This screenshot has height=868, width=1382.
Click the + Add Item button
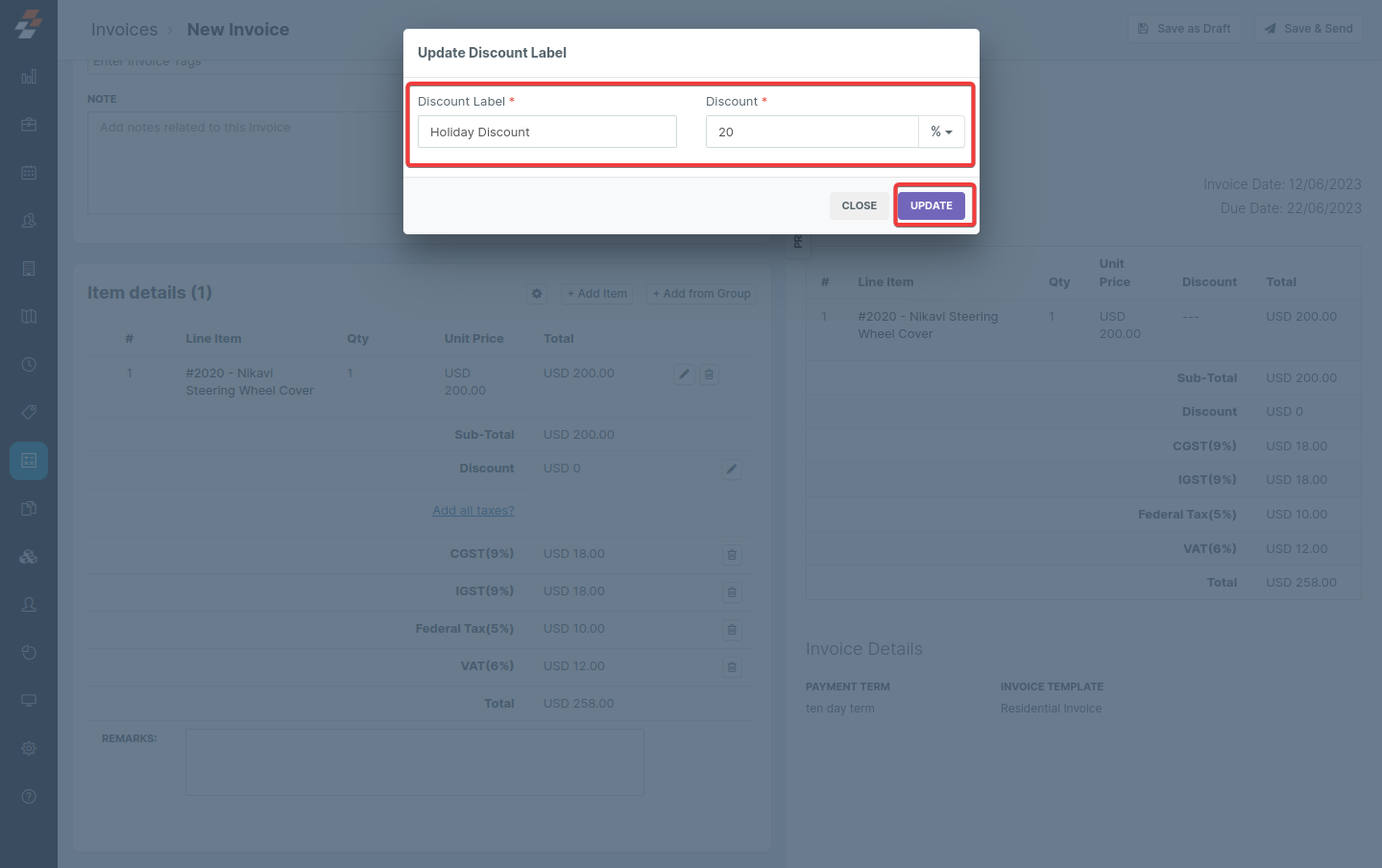coord(596,294)
